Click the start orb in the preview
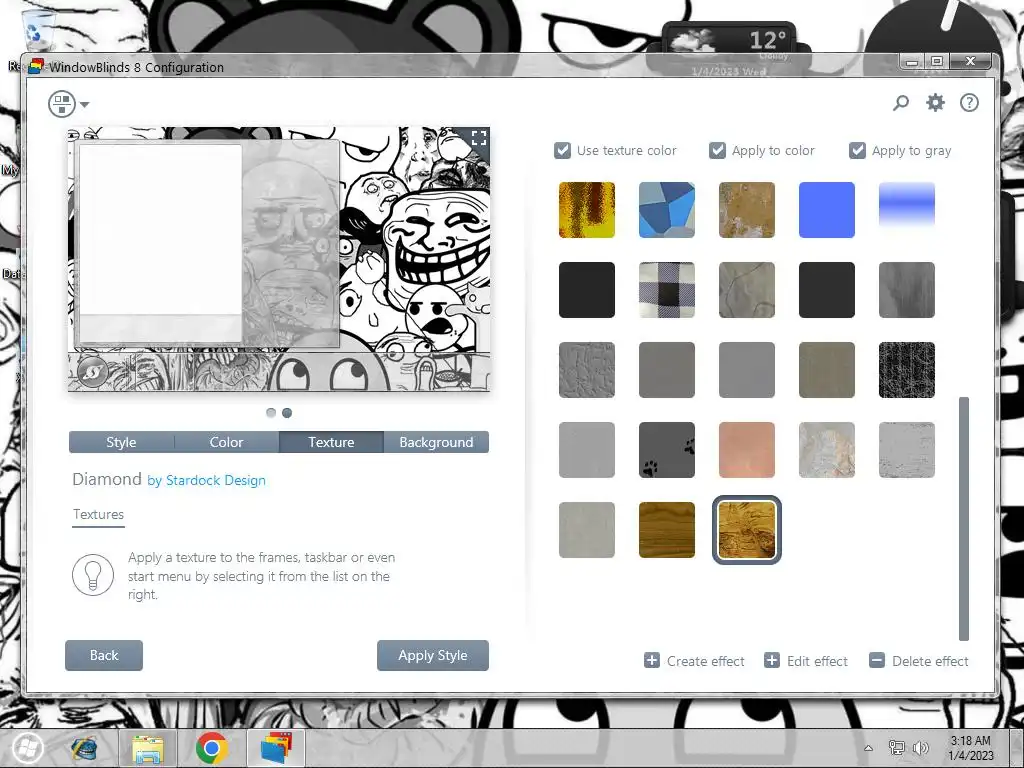Image resolution: width=1024 pixels, height=768 pixels. [x=92, y=372]
